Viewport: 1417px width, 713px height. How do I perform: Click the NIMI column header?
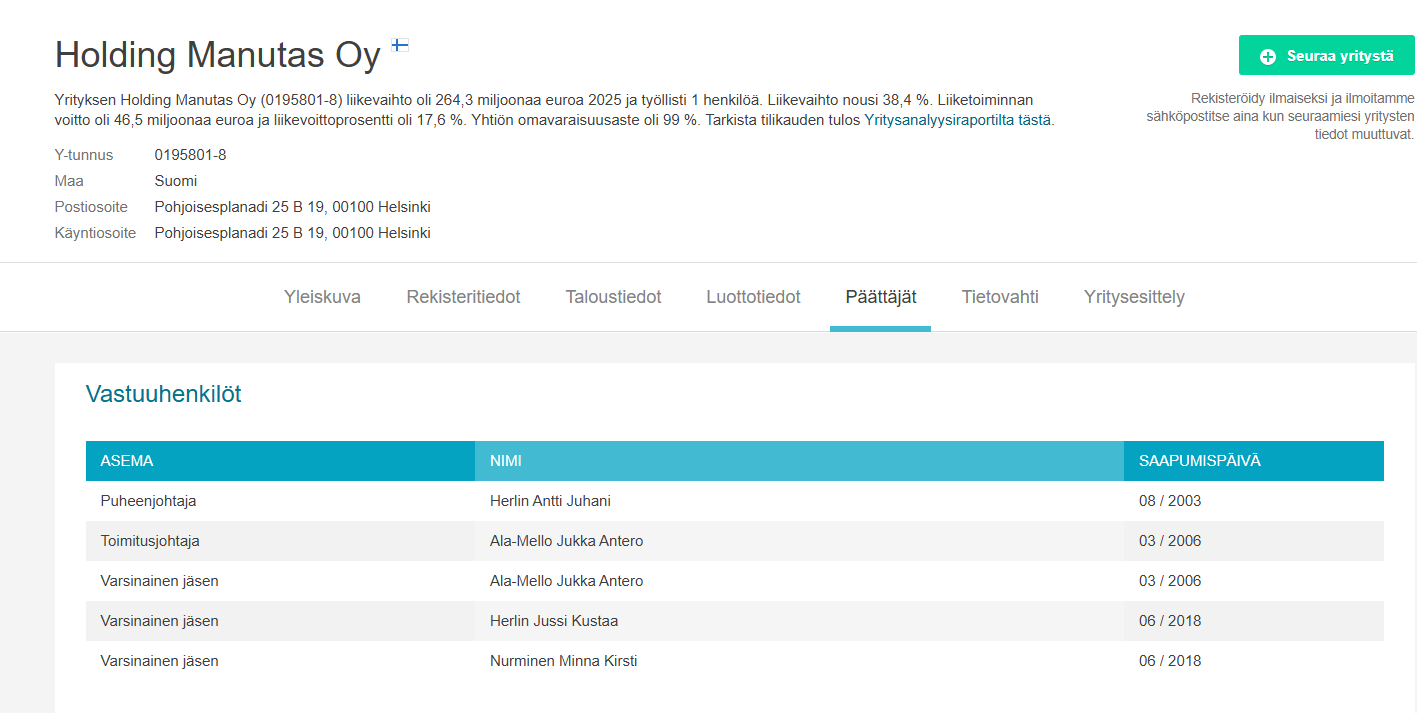pos(799,461)
